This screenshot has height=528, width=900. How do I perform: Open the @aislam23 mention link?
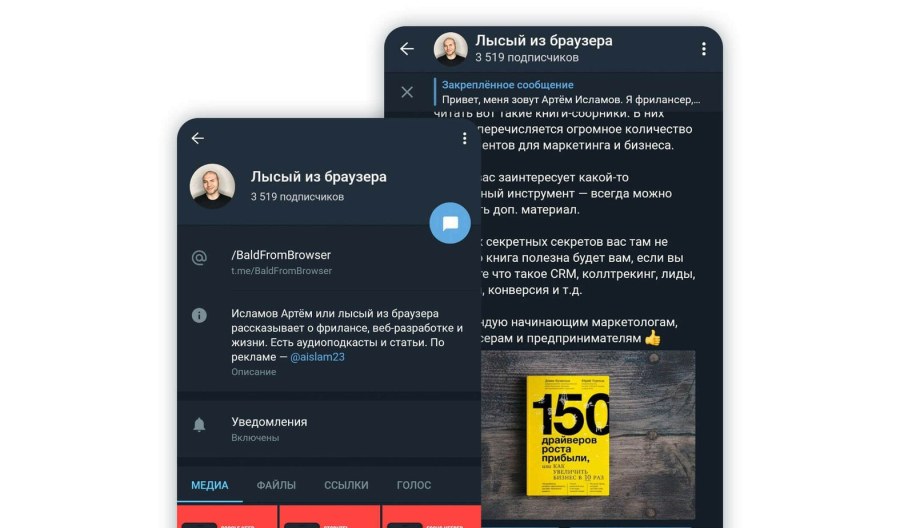pyautogui.click(x=317, y=357)
